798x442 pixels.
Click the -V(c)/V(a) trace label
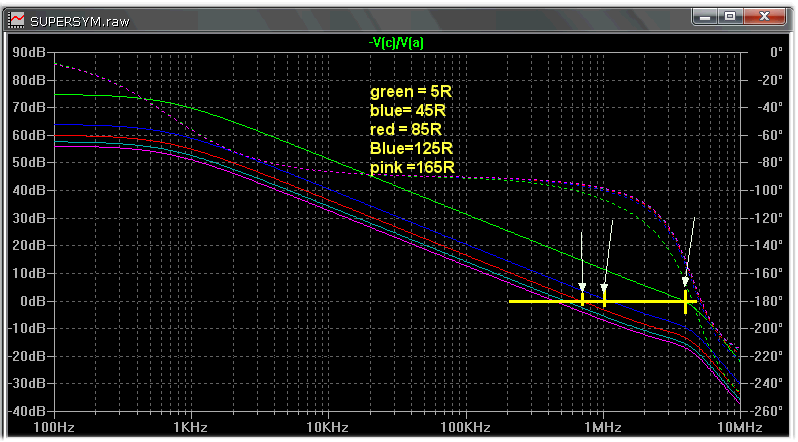click(396, 43)
